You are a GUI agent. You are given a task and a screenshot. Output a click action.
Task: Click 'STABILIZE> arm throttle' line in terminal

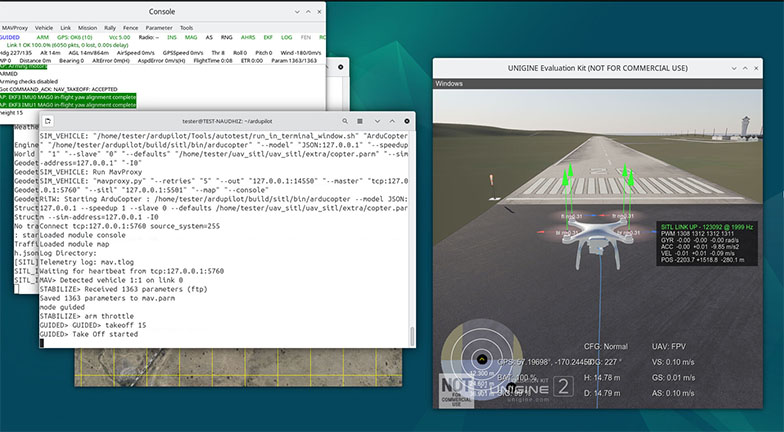click(x=86, y=316)
